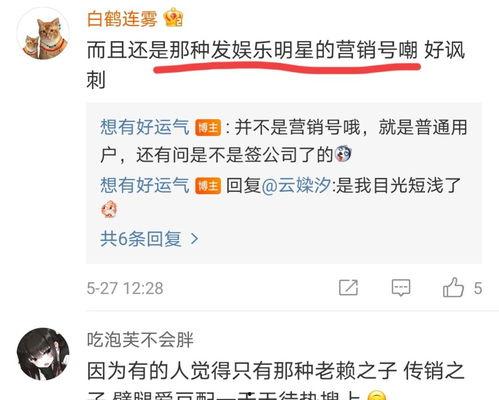Tap the share/repost icon under the comment
Viewport: 499px width, 400px height.
[348, 287]
